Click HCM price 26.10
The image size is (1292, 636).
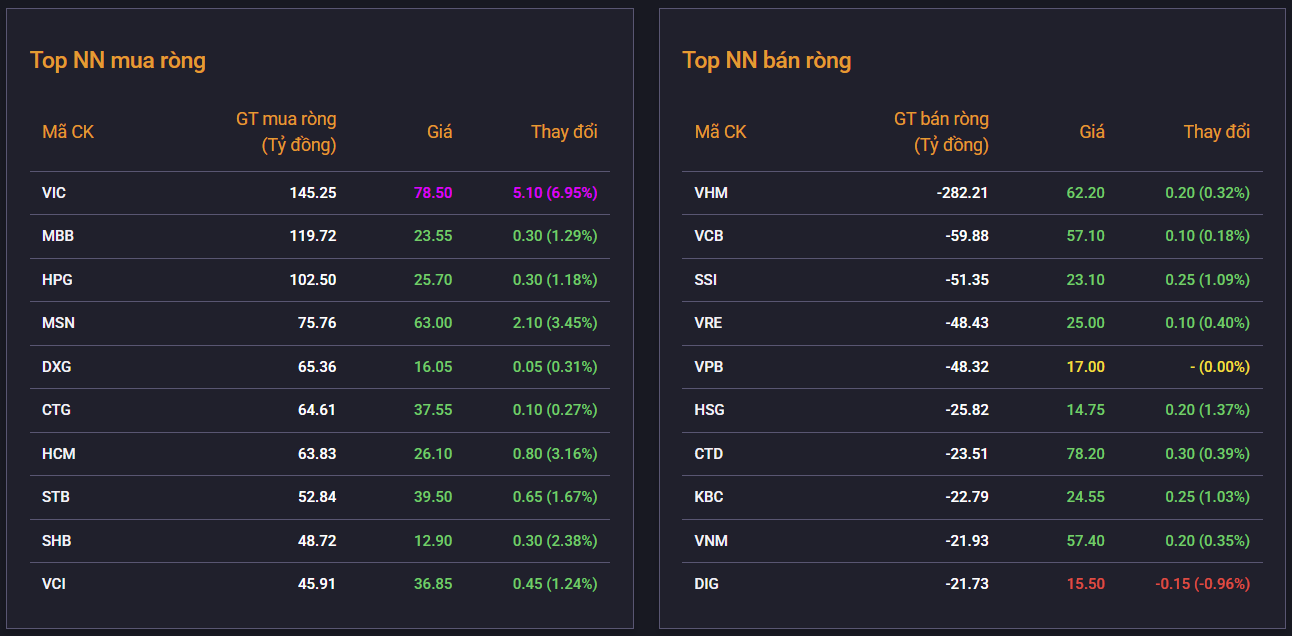point(433,454)
